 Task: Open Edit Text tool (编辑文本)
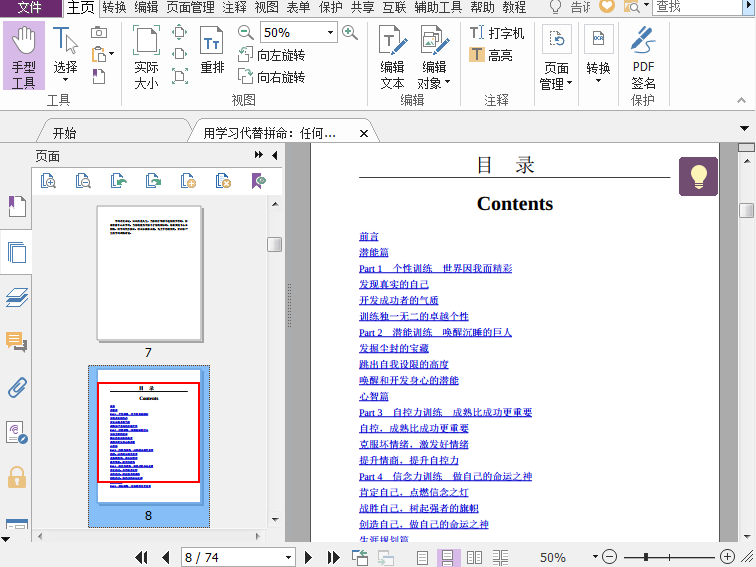click(392, 57)
